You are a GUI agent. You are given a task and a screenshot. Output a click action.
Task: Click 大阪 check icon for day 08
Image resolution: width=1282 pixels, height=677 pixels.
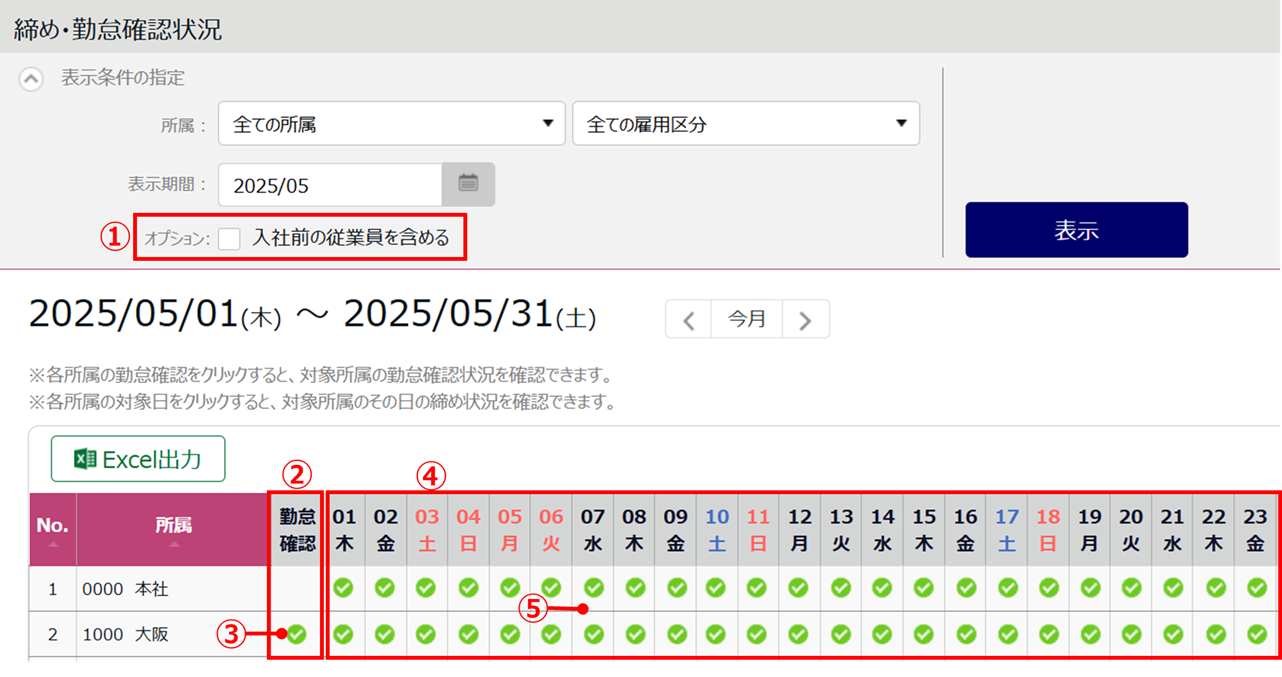tap(634, 633)
